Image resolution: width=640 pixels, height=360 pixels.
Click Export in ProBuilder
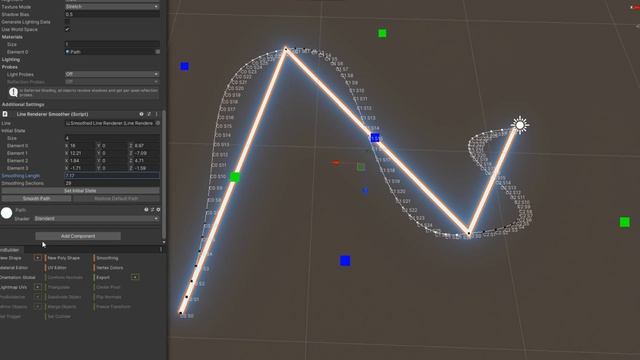pos(103,278)
